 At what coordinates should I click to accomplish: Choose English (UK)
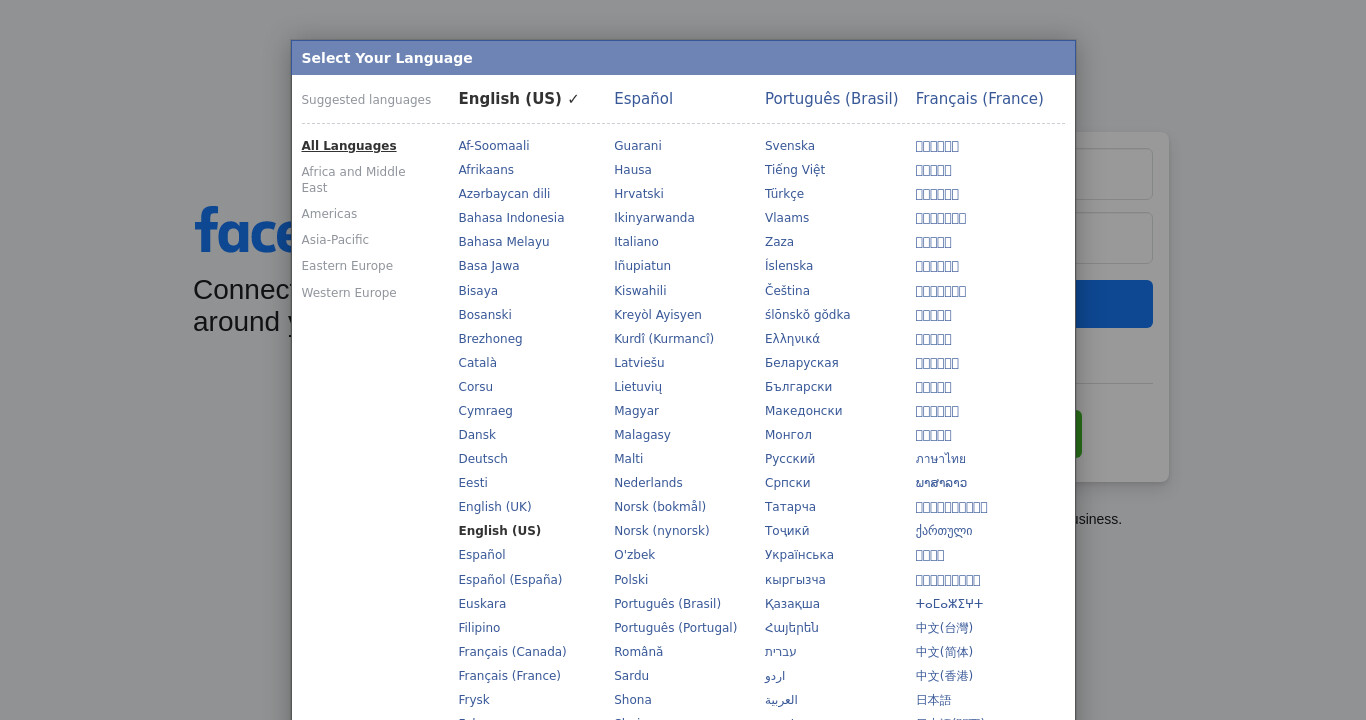[x=495, y=507]
